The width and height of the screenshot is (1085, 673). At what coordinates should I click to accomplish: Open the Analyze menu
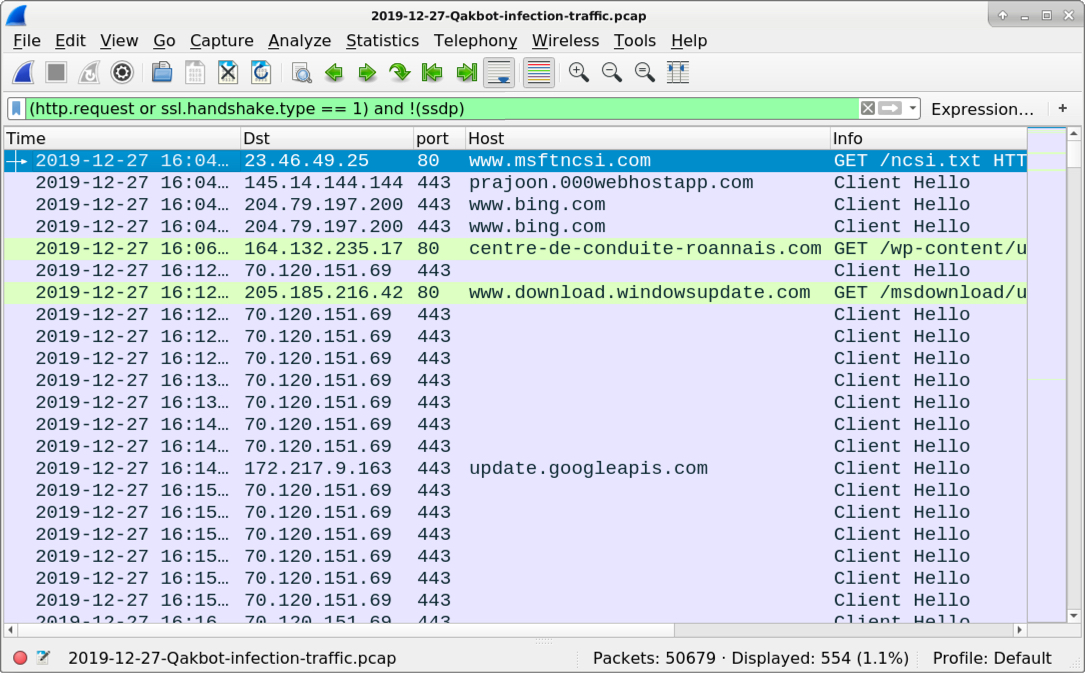pos(300,41)
